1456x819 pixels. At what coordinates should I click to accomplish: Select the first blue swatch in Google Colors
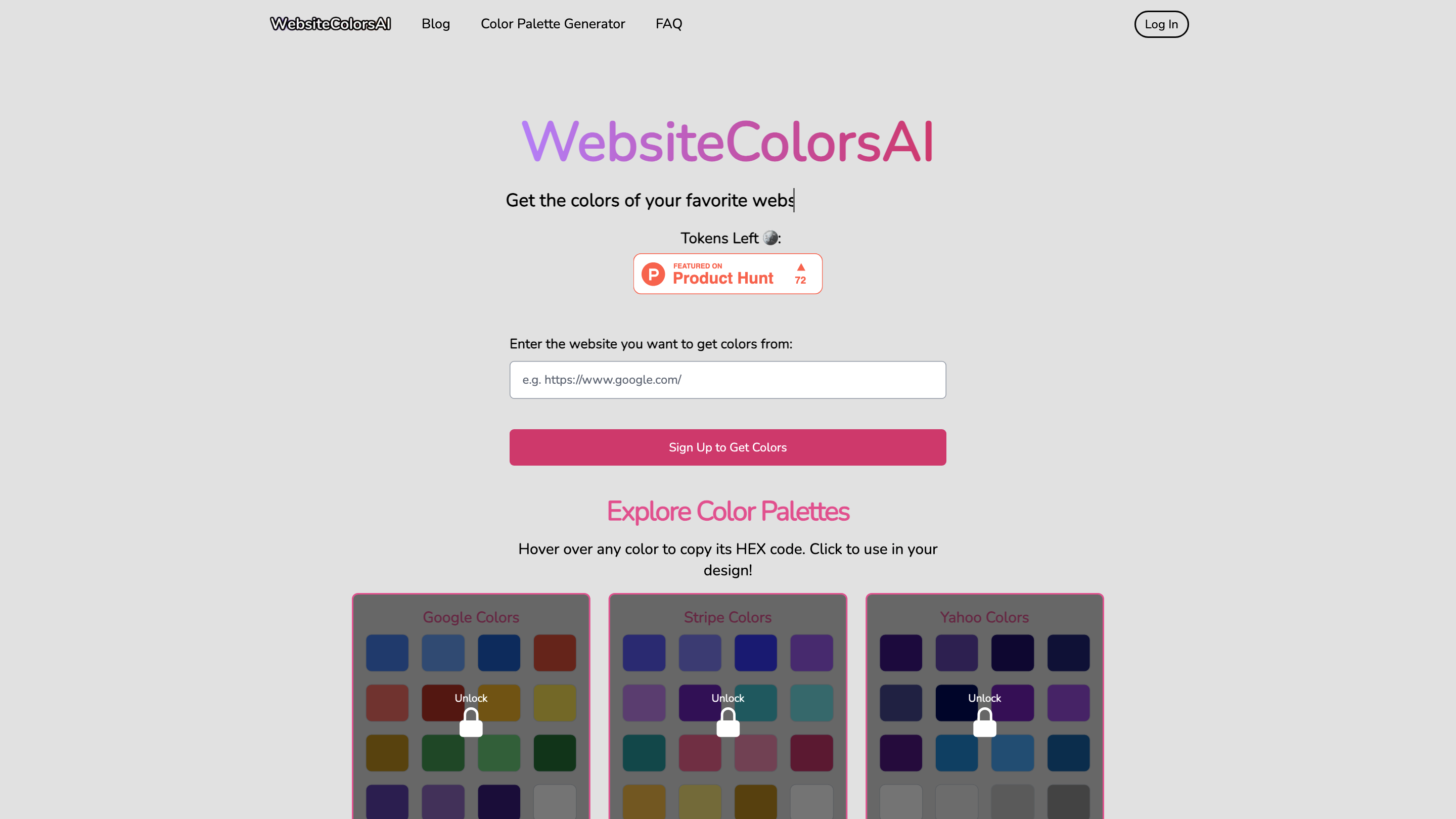(x=387, y=653)
